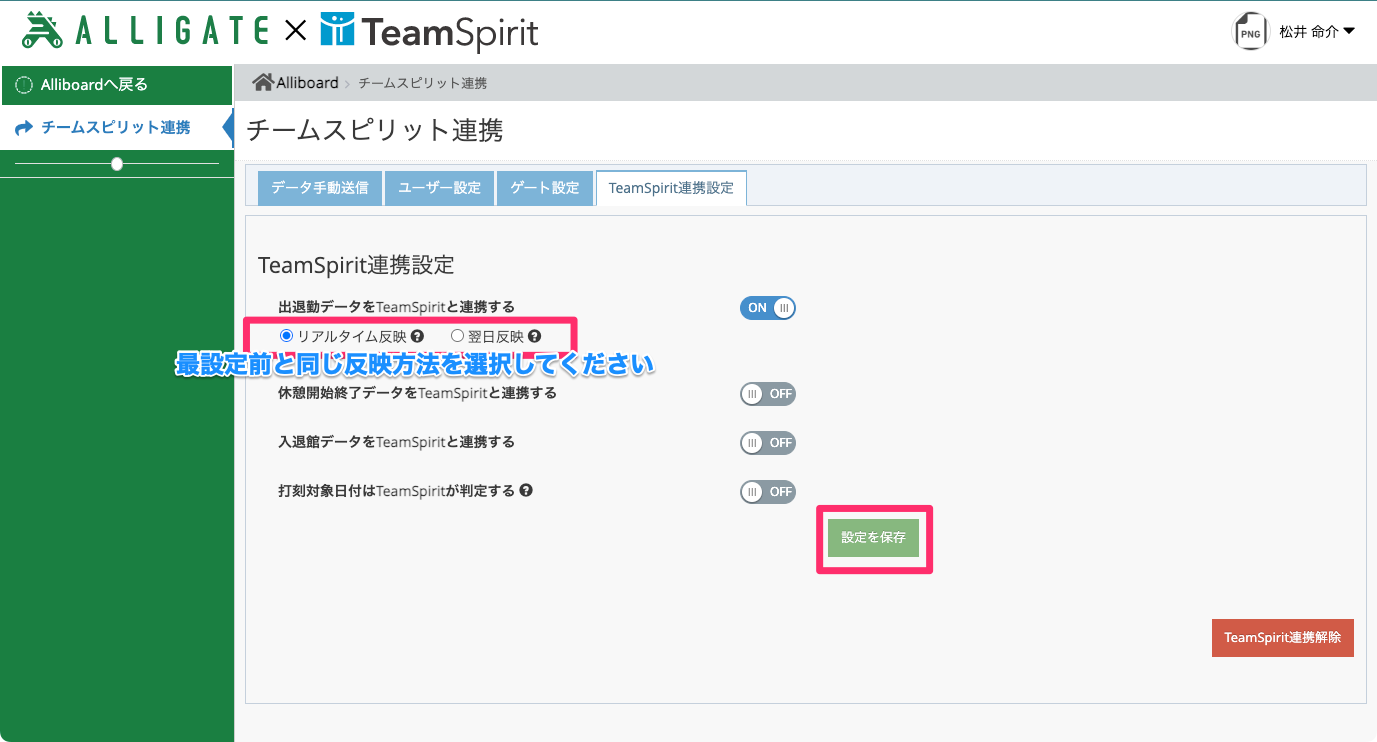Click the sidebar slider handle

pos(117,164)
